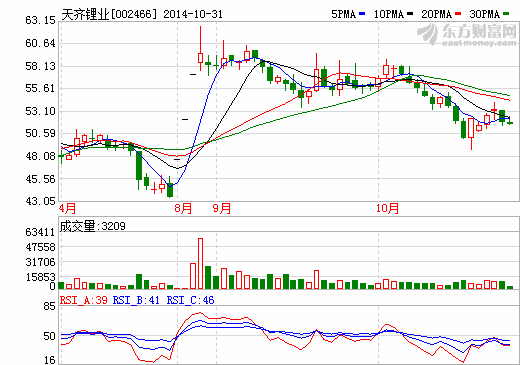Click the RSI_C:46 indicator label
The height and width of the screenshot is (365, 520).
[x=190, y=300]
